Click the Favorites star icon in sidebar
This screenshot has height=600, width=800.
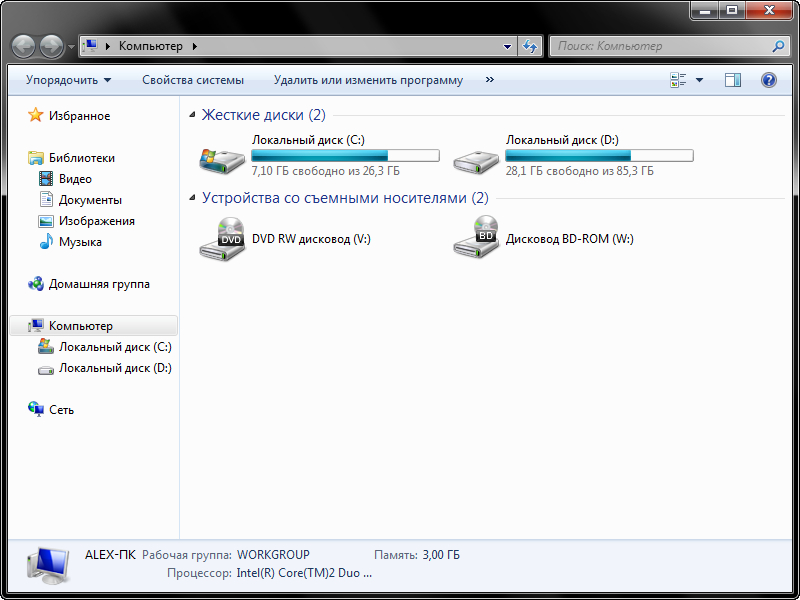click(35, 115)
